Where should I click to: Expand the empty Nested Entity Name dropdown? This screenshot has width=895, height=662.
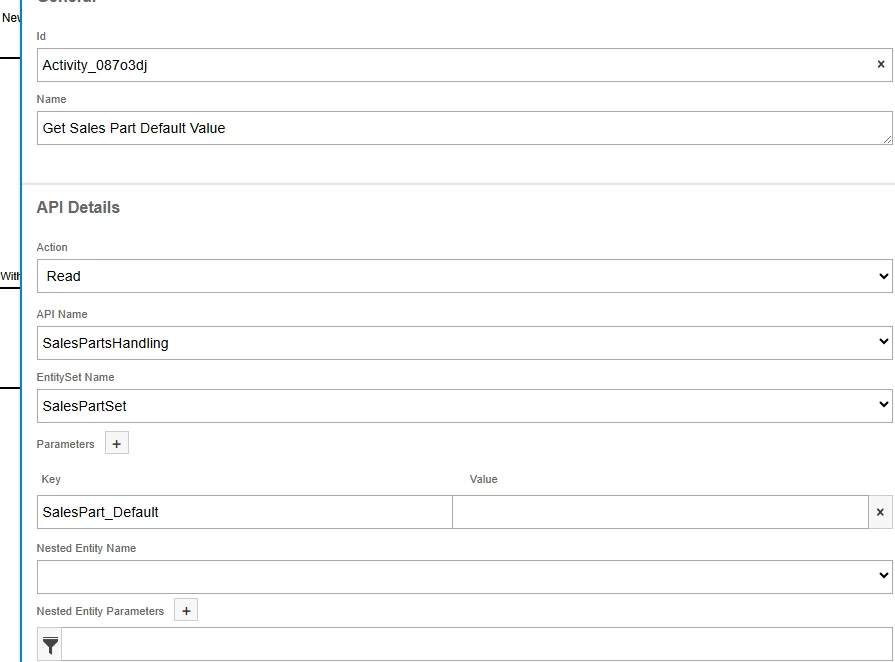464,576
